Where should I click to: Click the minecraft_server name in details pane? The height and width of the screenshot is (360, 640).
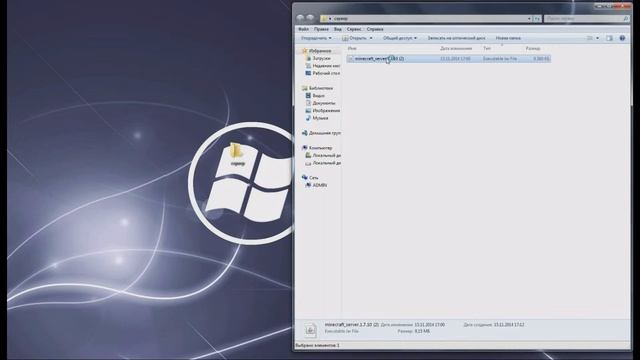352,324
